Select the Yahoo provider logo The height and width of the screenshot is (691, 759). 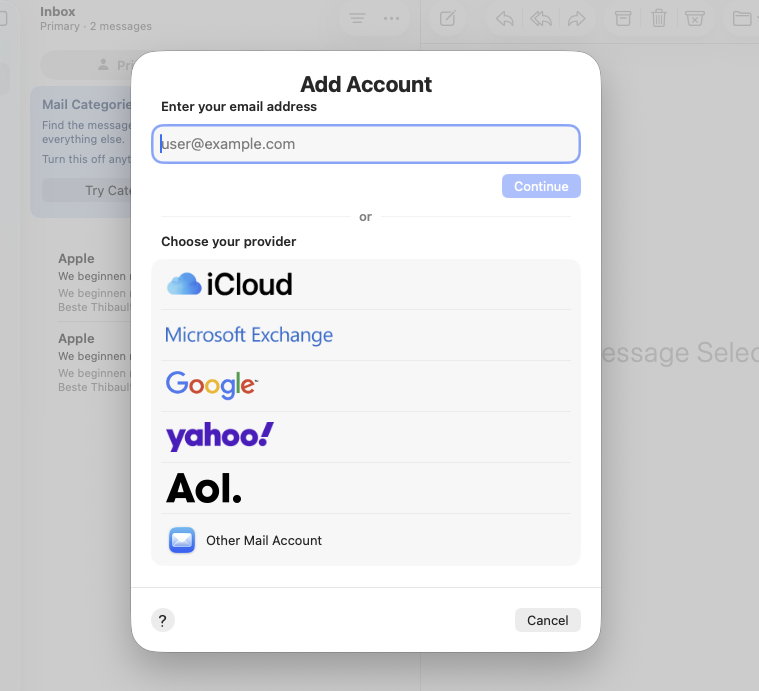click(x=219, y=436)
